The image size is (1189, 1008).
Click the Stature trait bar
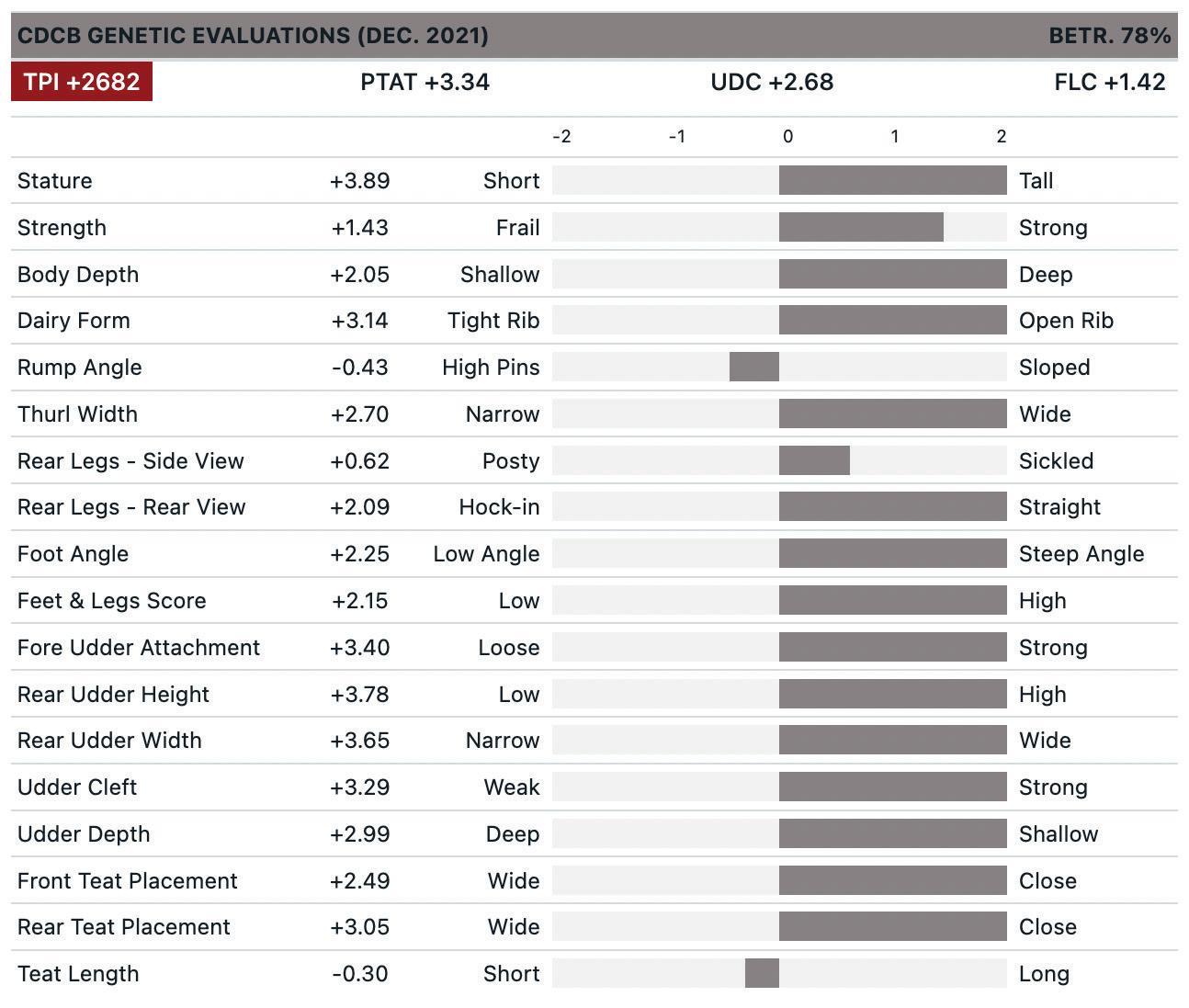[892, 181]
